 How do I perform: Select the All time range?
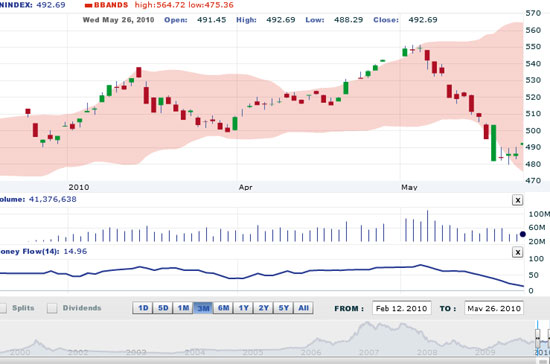(303, 308)
